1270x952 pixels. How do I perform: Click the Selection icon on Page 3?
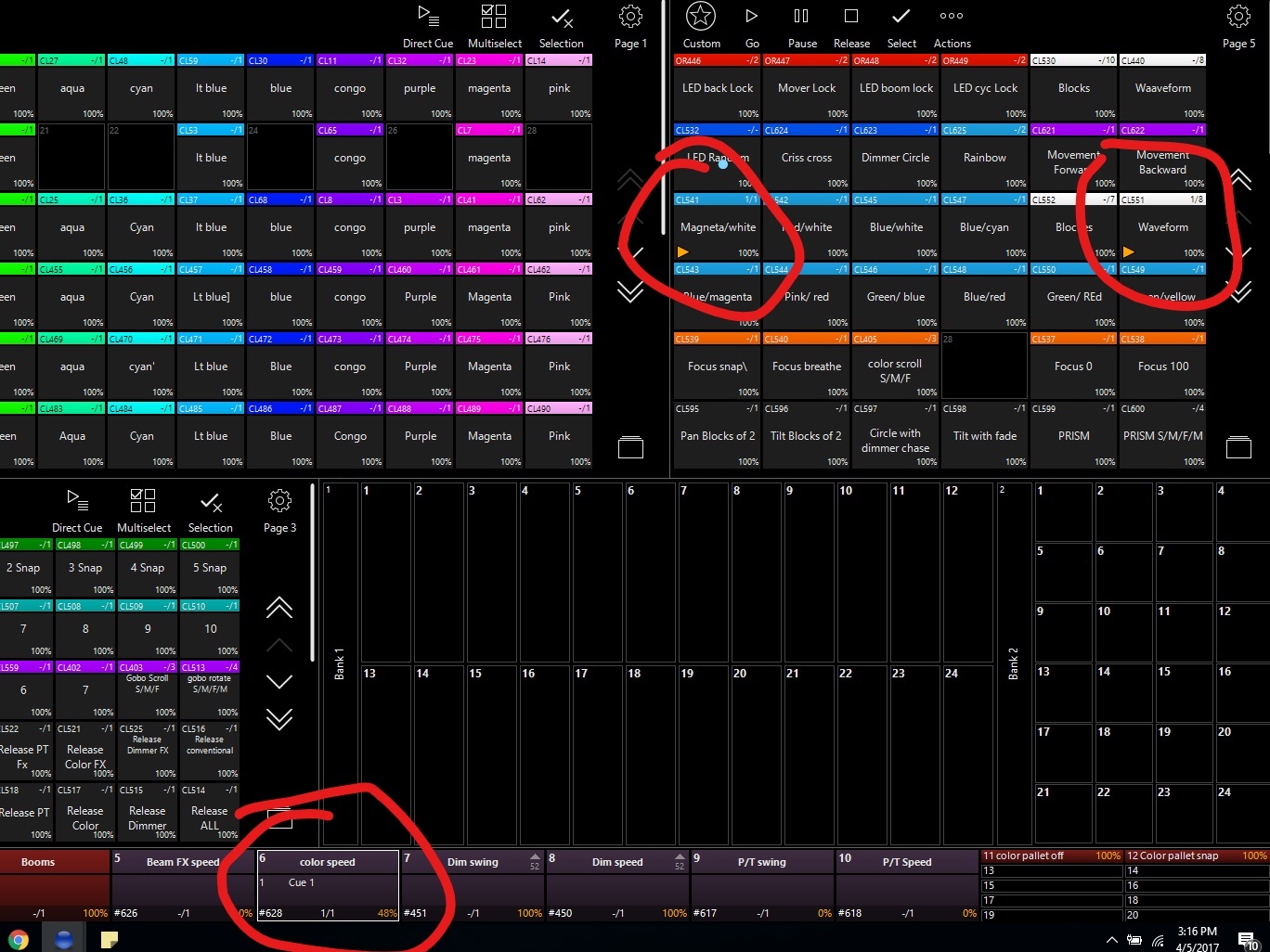211,502
